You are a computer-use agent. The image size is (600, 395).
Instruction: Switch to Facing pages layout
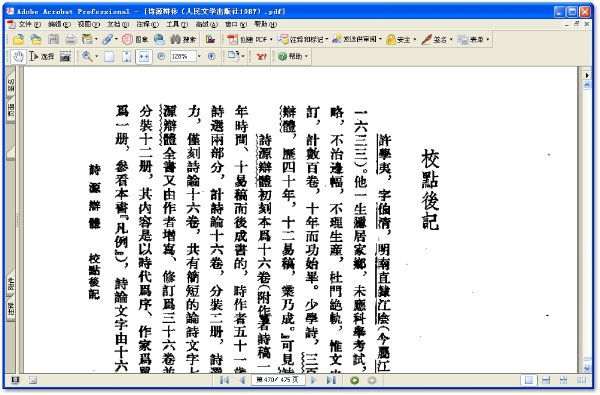[581, 380]
